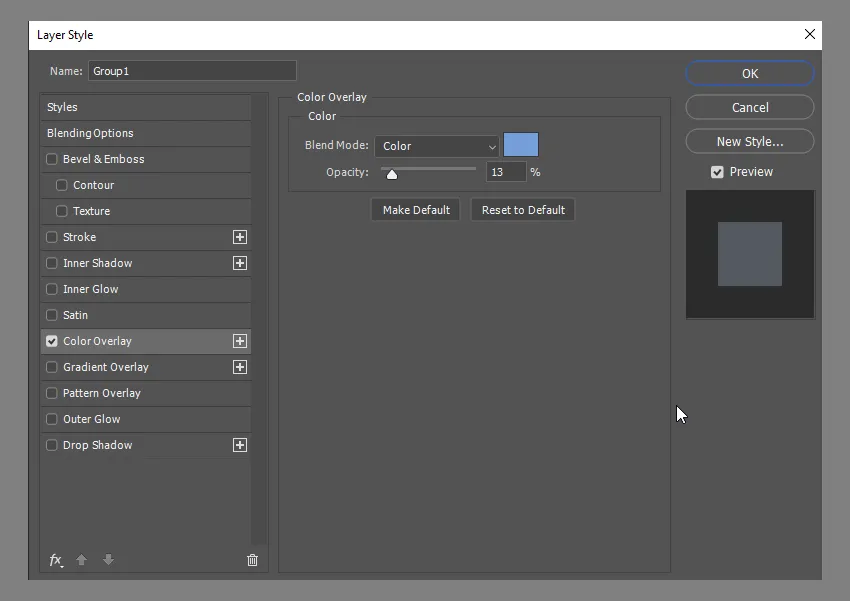Click the move effect down arrow
Image resolution: width=850 pixels, height=601 pixels.
click(x=108, y=560)
